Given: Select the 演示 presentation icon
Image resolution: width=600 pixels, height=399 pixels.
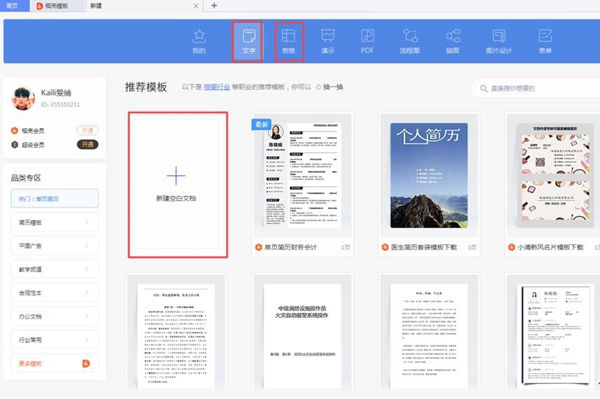Looking at the screenshot, I should coord(328,41).
